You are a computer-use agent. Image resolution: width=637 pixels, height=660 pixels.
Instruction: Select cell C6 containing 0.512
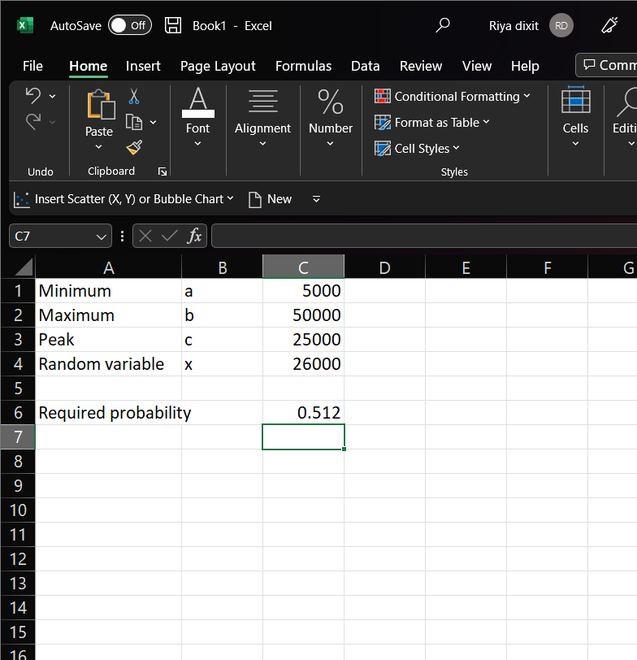pos(303,412)
